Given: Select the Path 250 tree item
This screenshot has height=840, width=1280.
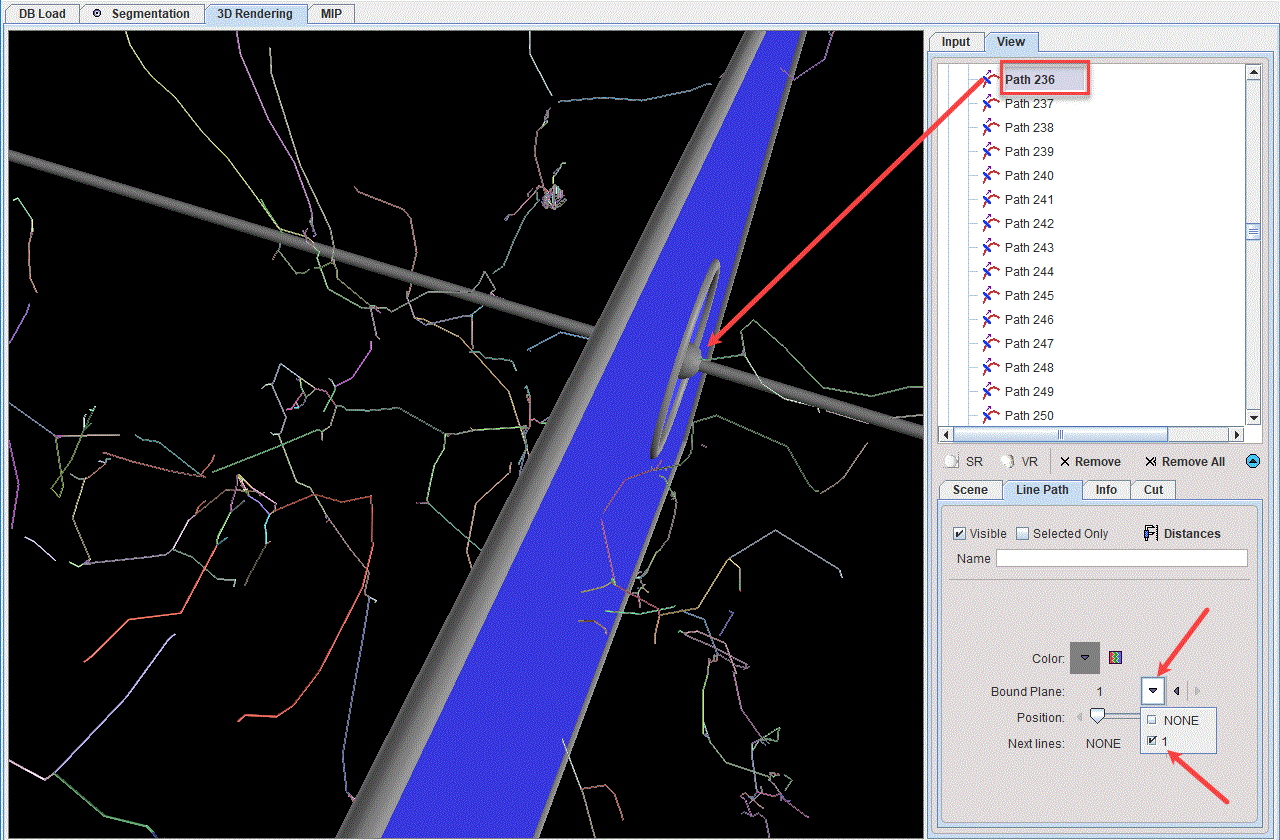Looking at the screenshot, I should 1029,415.
